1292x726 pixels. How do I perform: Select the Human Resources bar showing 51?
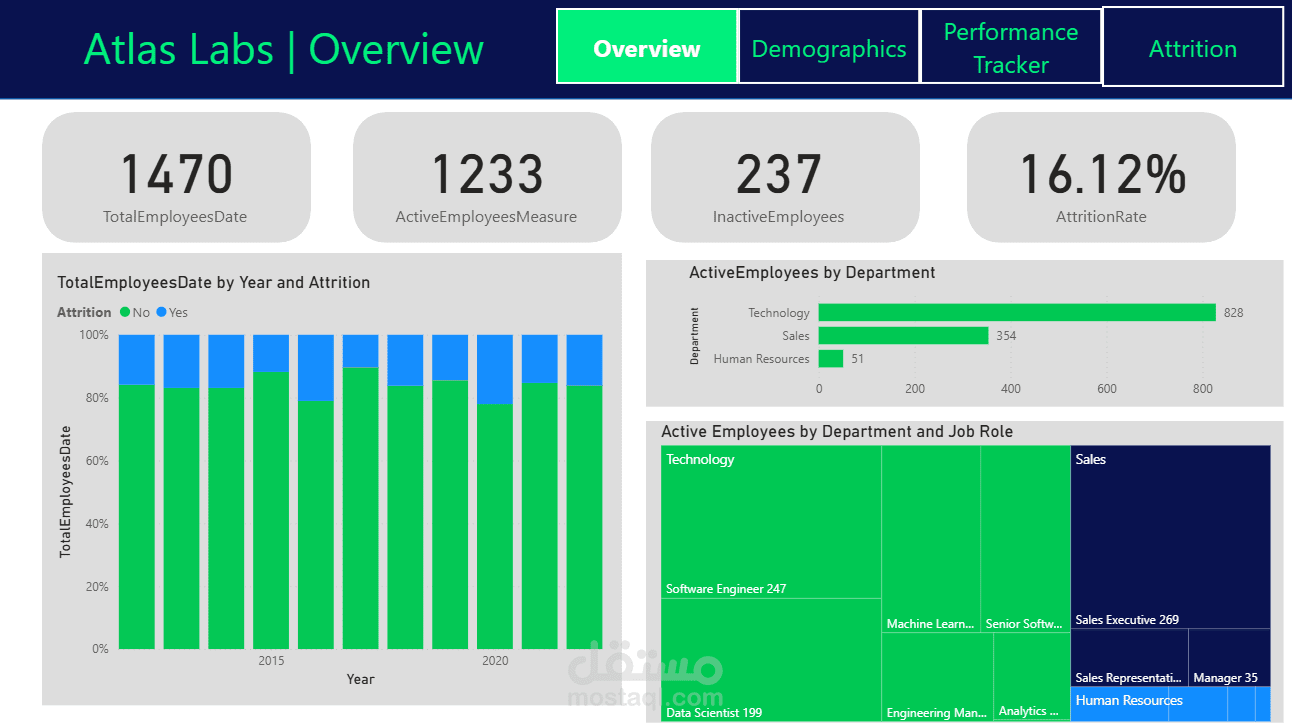831,358
